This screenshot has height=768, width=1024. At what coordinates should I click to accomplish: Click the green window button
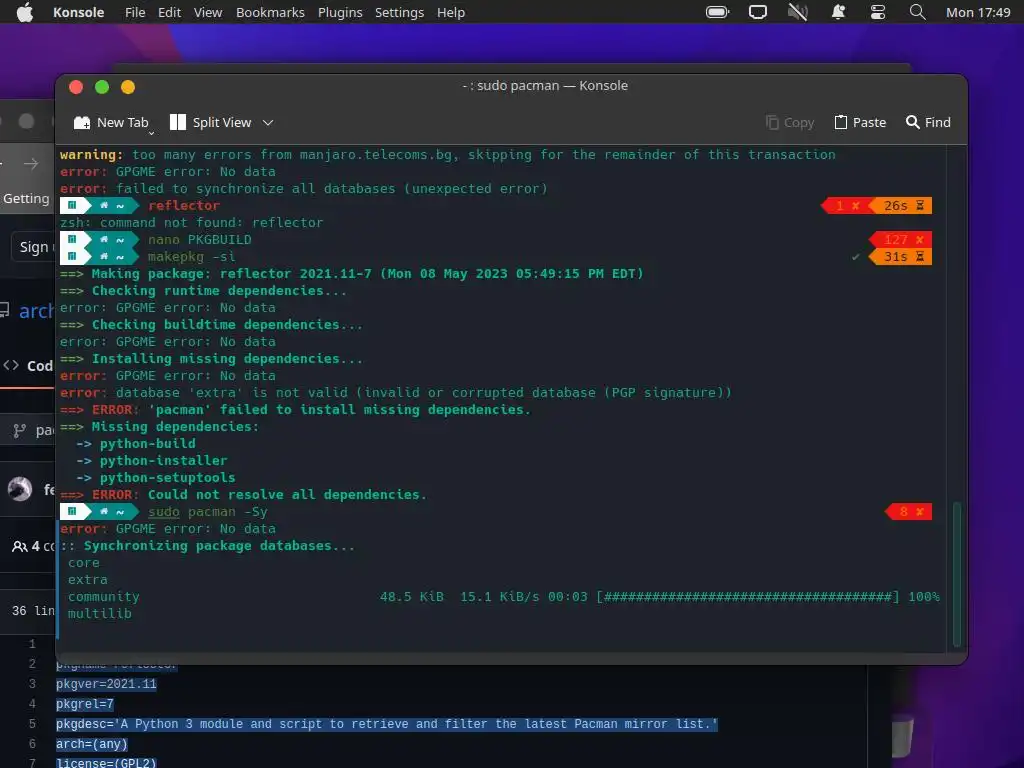[x=102, y=87]
